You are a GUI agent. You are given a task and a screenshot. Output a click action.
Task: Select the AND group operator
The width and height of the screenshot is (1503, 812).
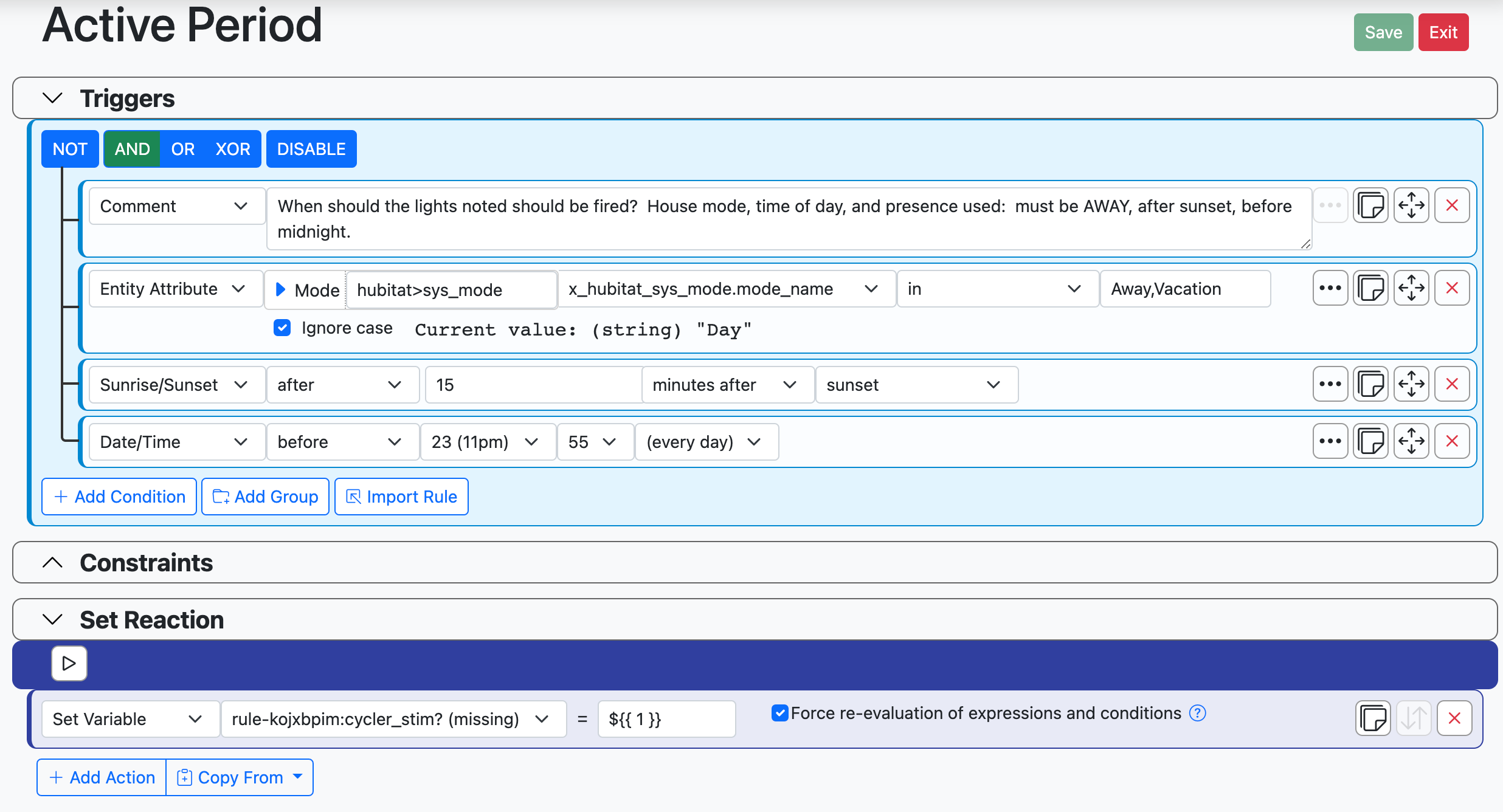tap(132, 149)
